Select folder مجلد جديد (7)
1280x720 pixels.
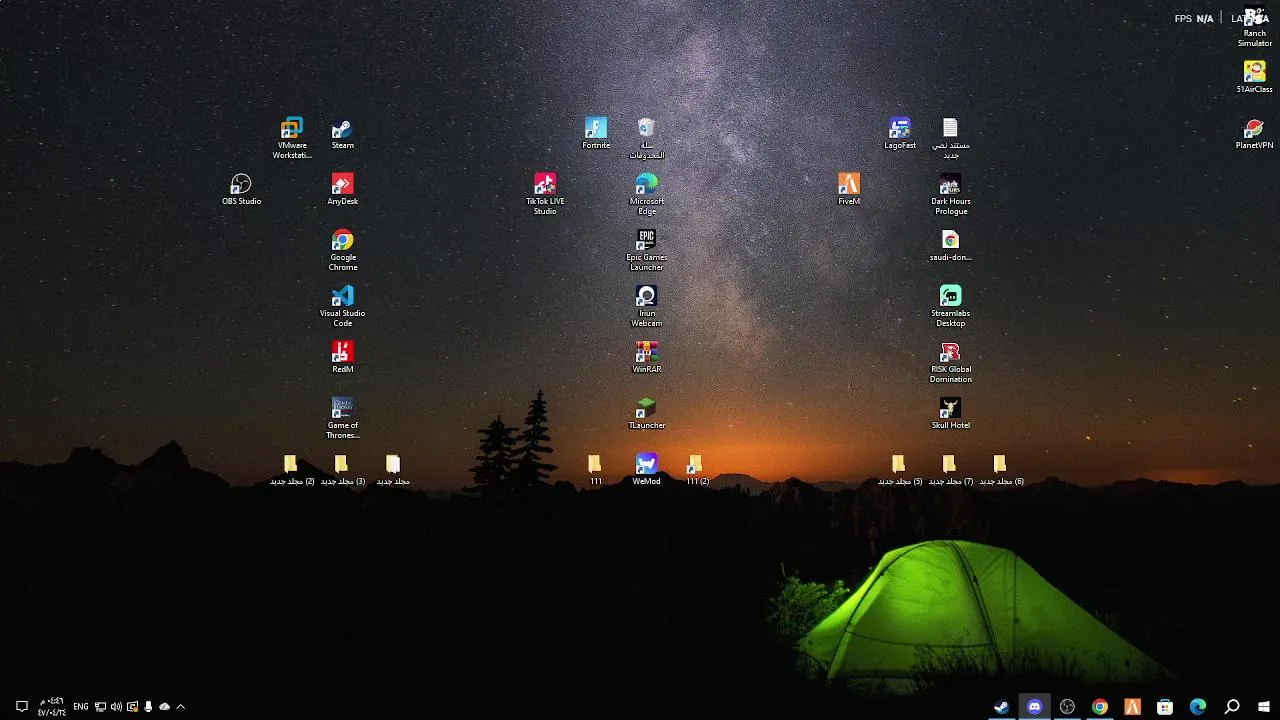pyautogui.click(x=950, y=470)
